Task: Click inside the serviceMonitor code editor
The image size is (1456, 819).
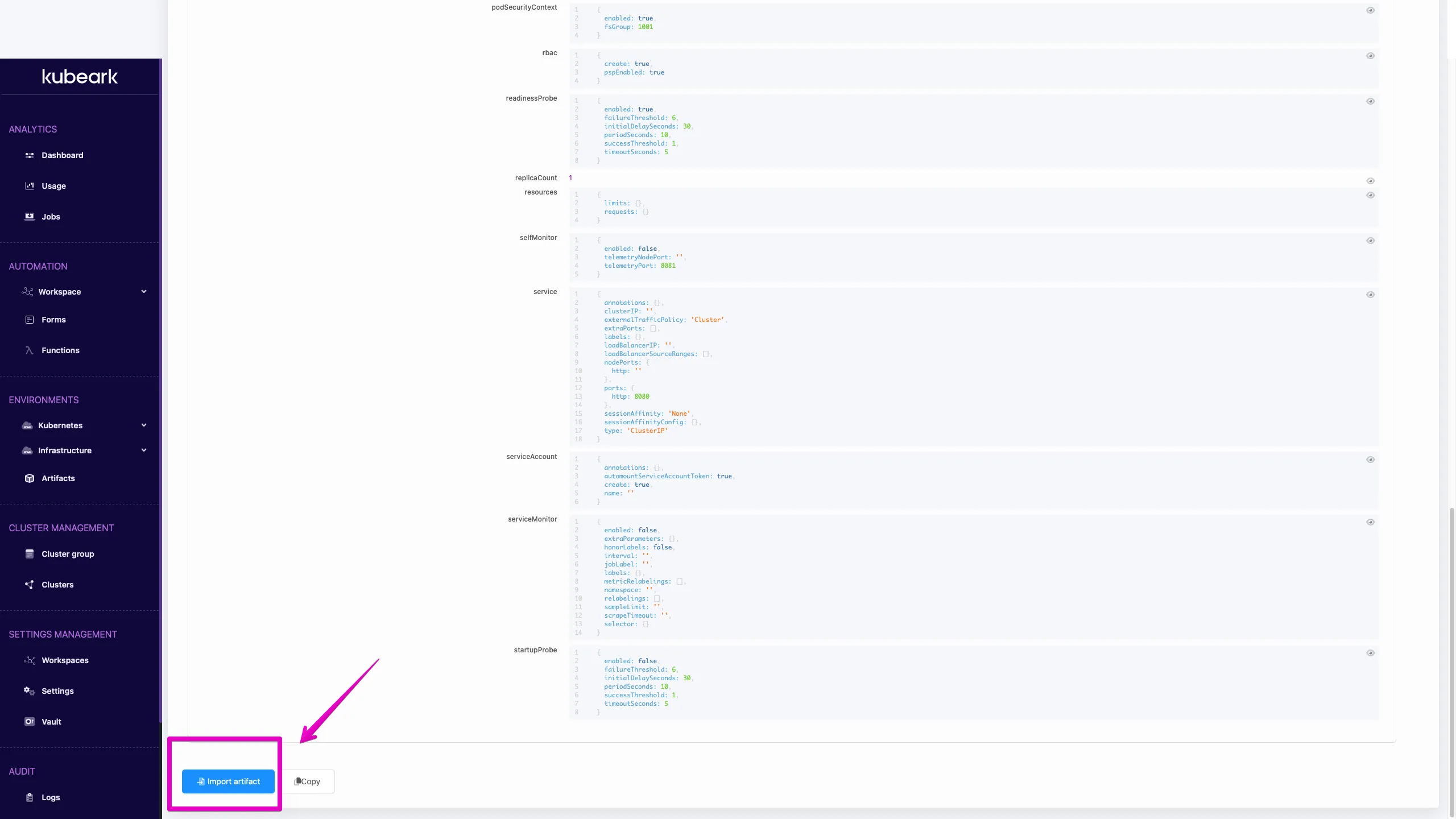Action: [974, 577]
